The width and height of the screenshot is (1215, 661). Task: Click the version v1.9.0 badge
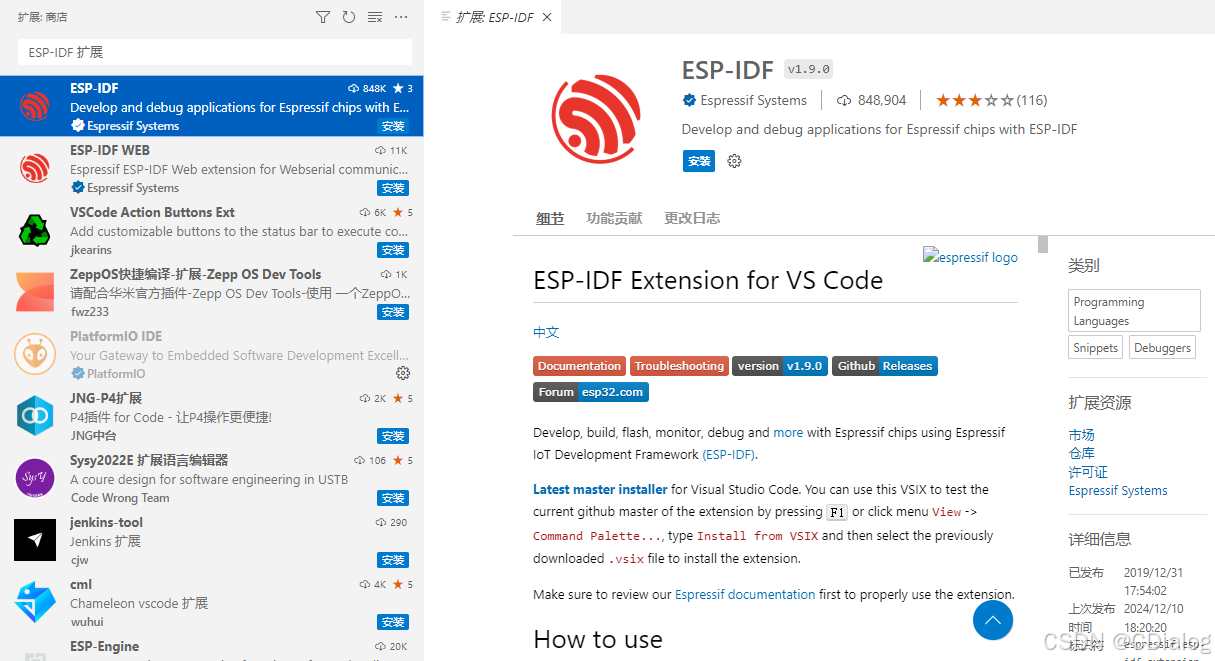coord(780,366)
